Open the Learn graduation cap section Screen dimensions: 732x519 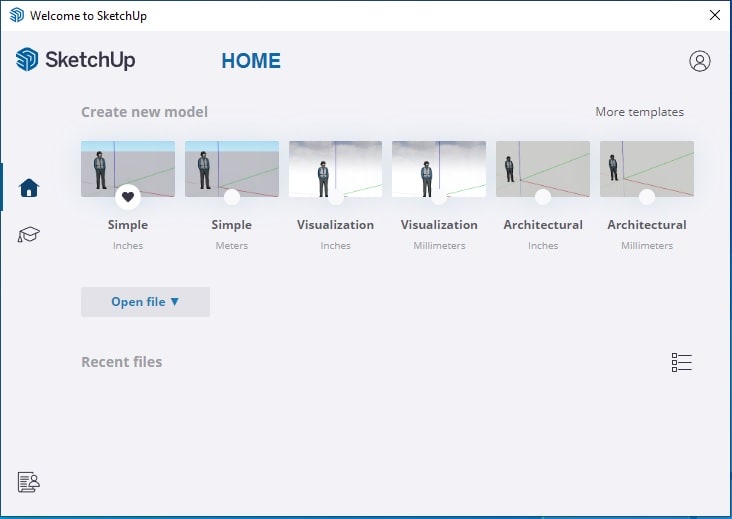28,234
